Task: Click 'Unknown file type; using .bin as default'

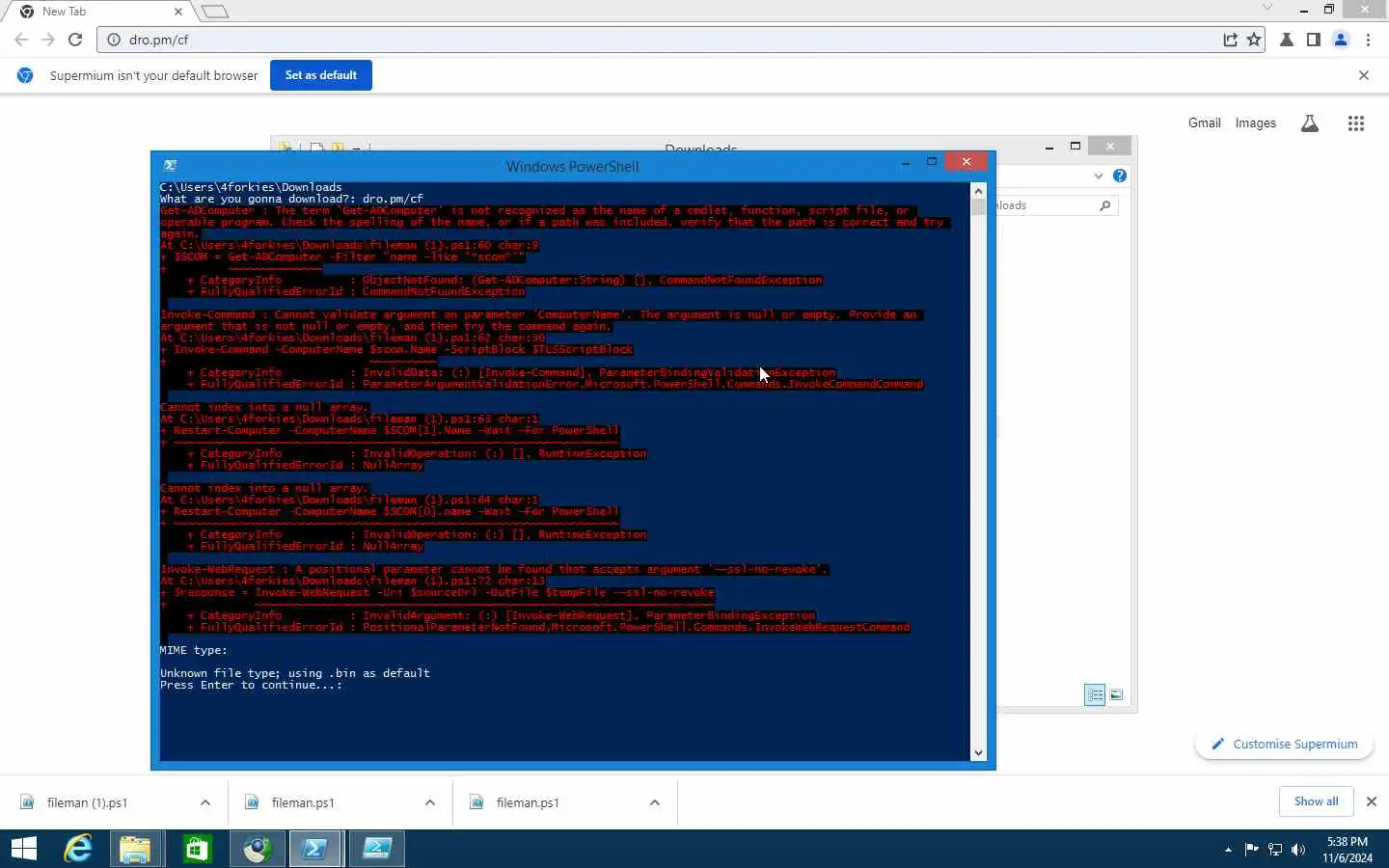Action: tap(295, 673)
